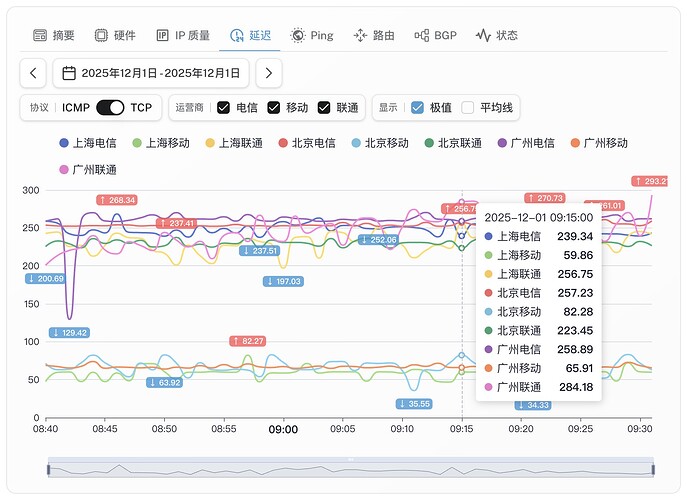Click the 237.41 max value marker

pos(177,223)
